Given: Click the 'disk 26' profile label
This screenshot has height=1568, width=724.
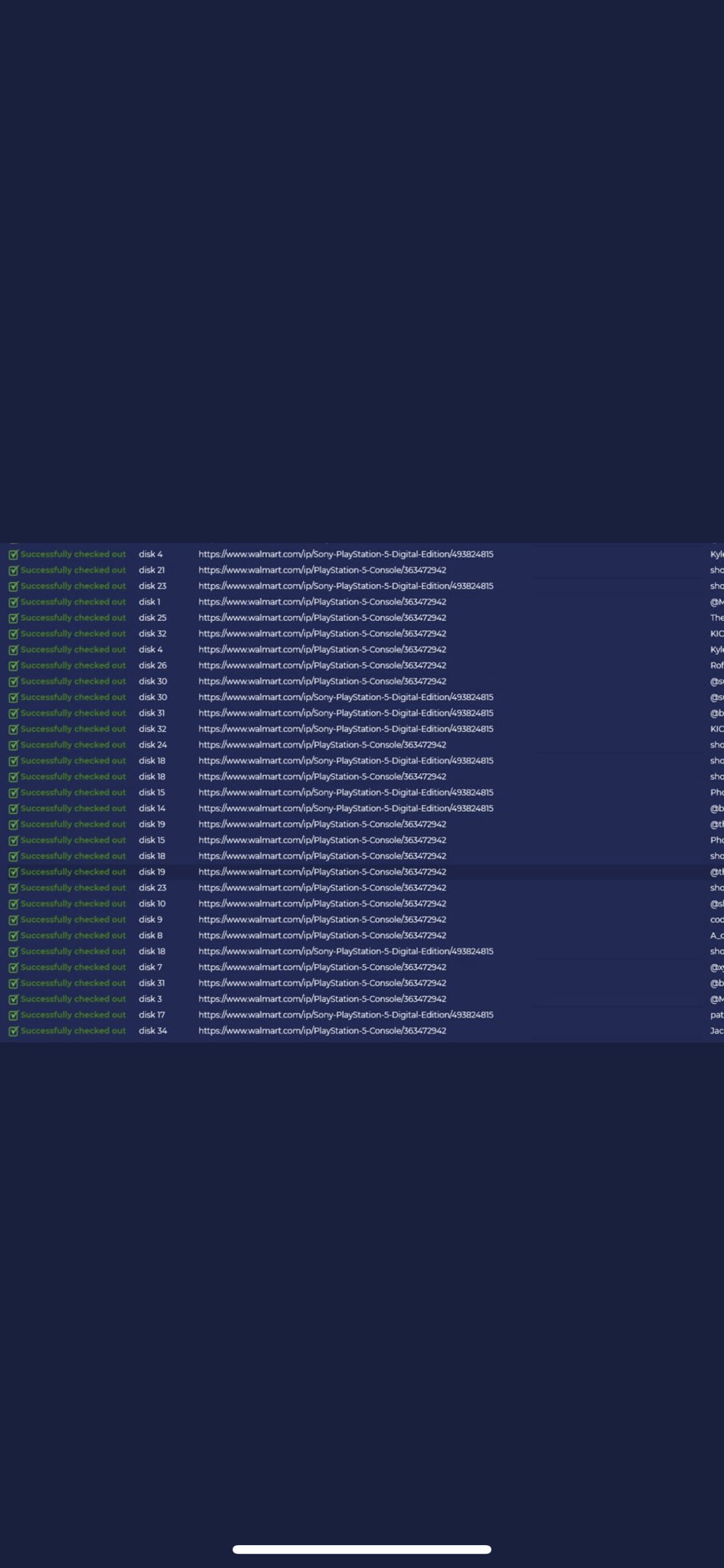Looking at the screenshot, I should click(x=153, y=665).
